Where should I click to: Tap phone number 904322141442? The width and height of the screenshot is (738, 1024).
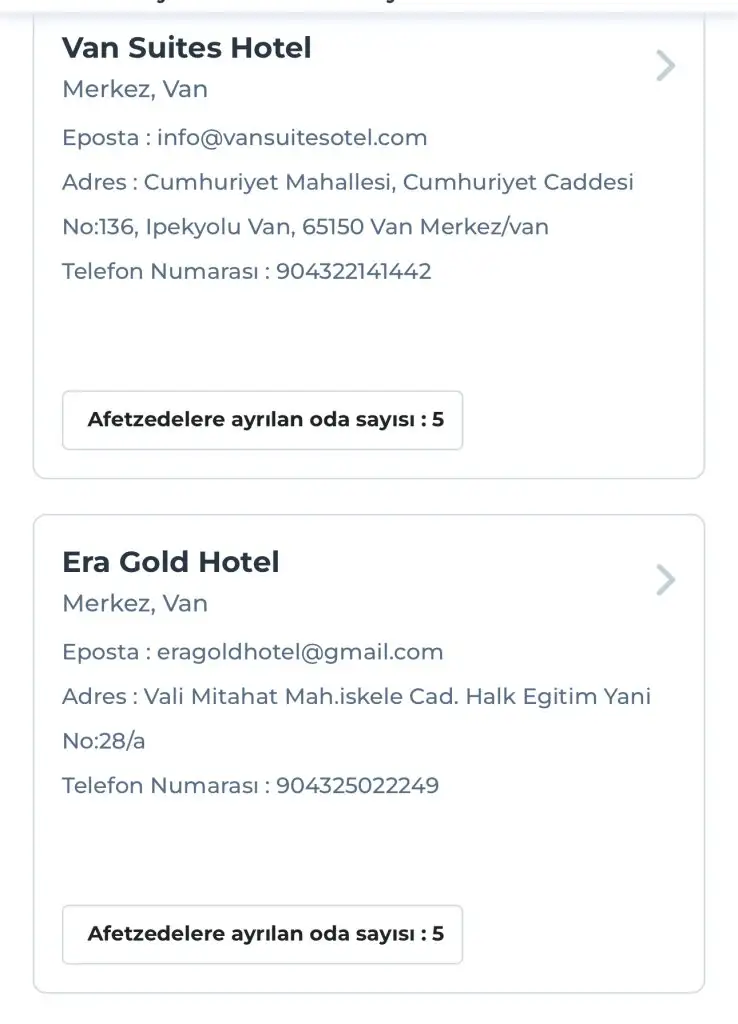tap(354, 271)
